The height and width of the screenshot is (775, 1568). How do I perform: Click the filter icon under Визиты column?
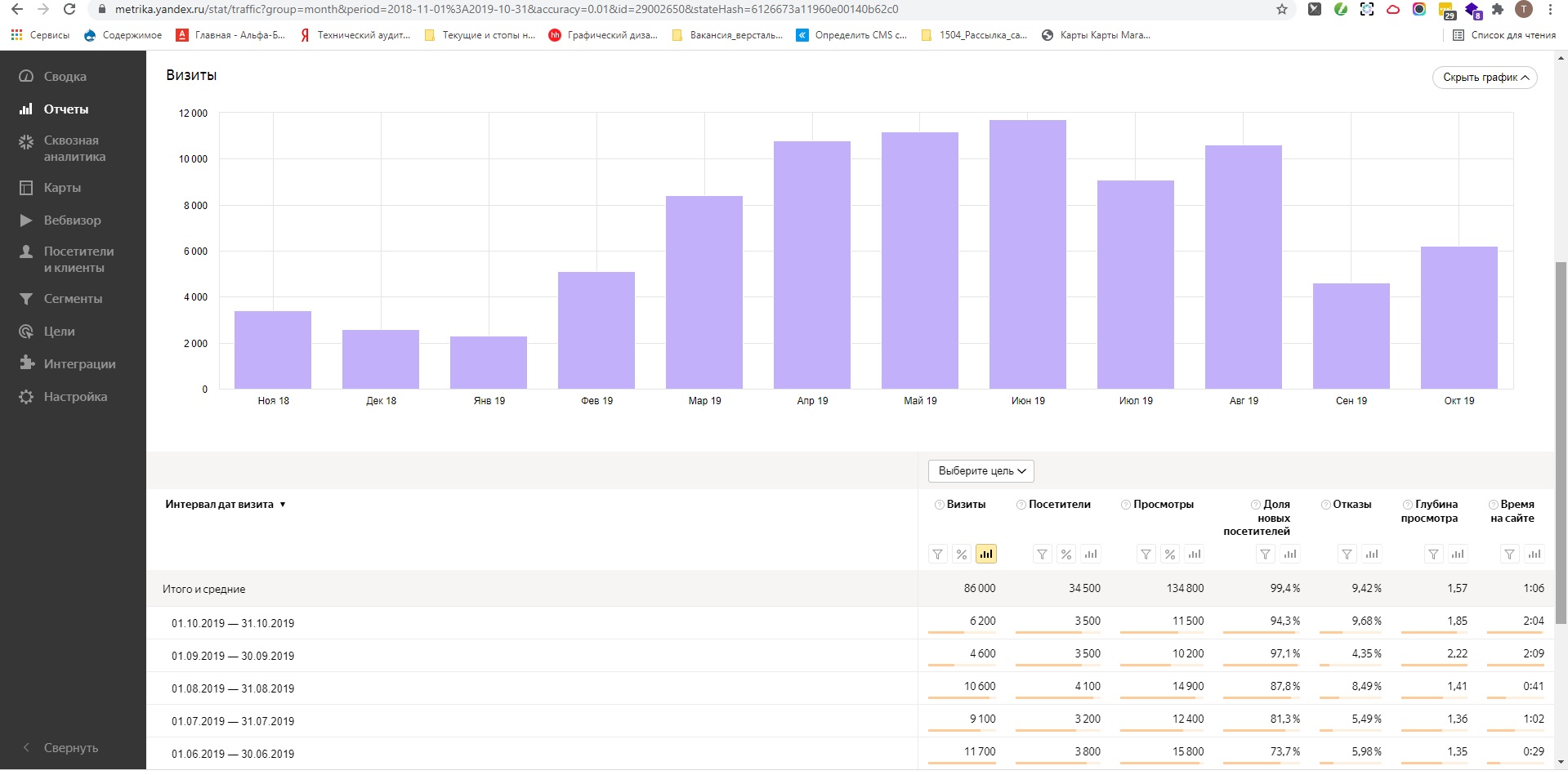tap(937, 555)
